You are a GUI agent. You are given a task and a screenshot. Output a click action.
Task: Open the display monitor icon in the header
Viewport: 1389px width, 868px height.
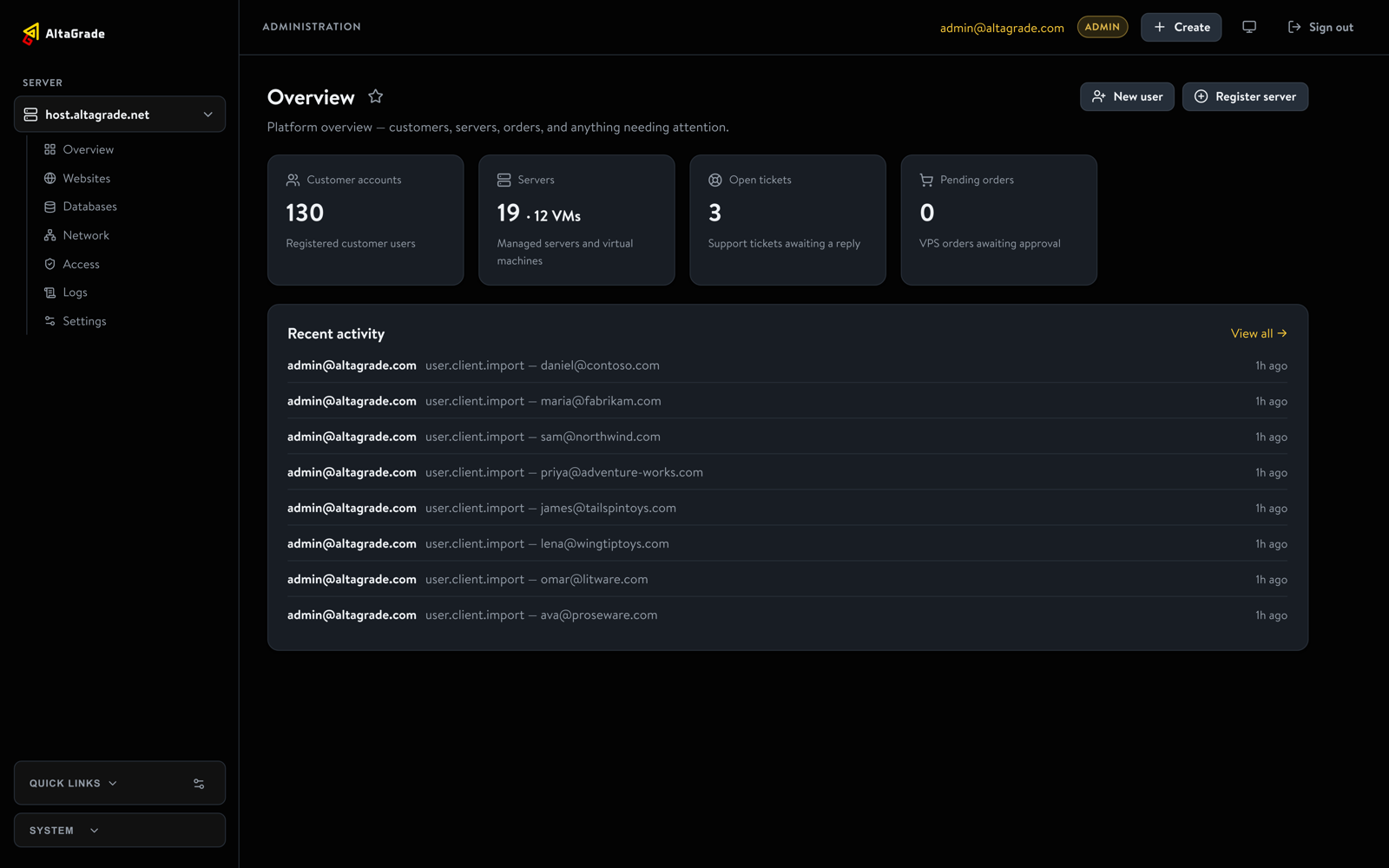1249,27
